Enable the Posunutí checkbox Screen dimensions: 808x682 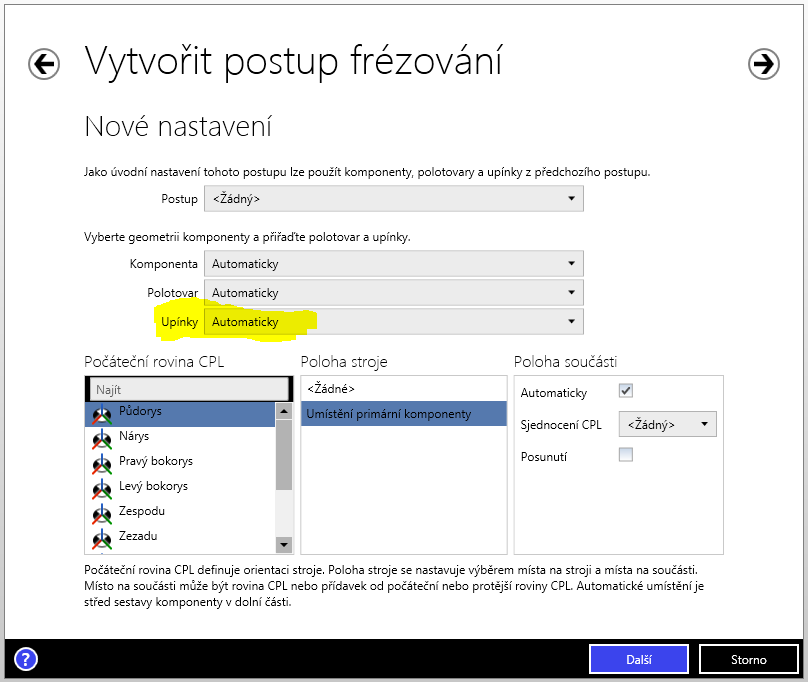(626, 455)
